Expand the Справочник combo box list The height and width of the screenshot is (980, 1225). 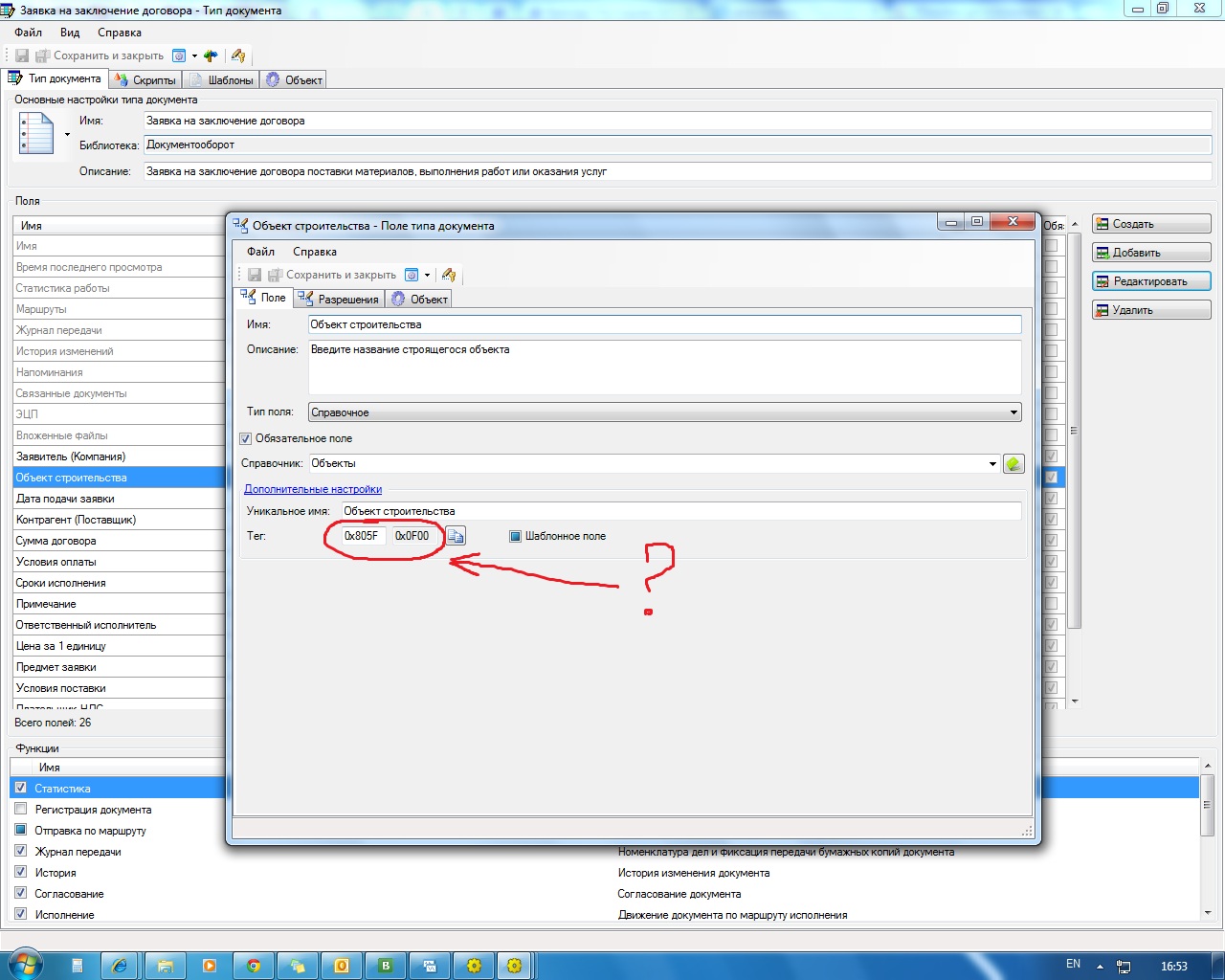(992, 464)
